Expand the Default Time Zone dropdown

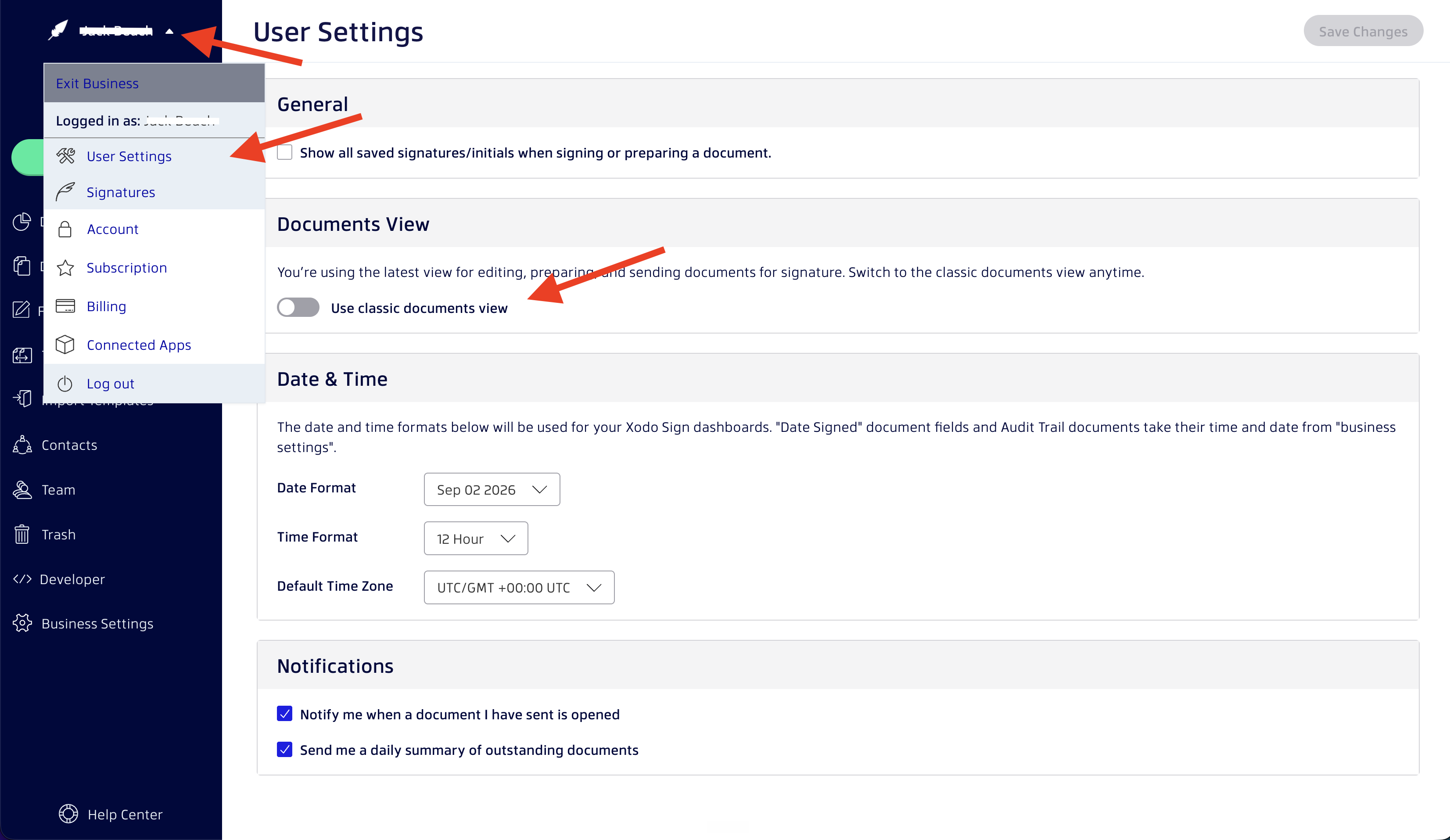519,587
